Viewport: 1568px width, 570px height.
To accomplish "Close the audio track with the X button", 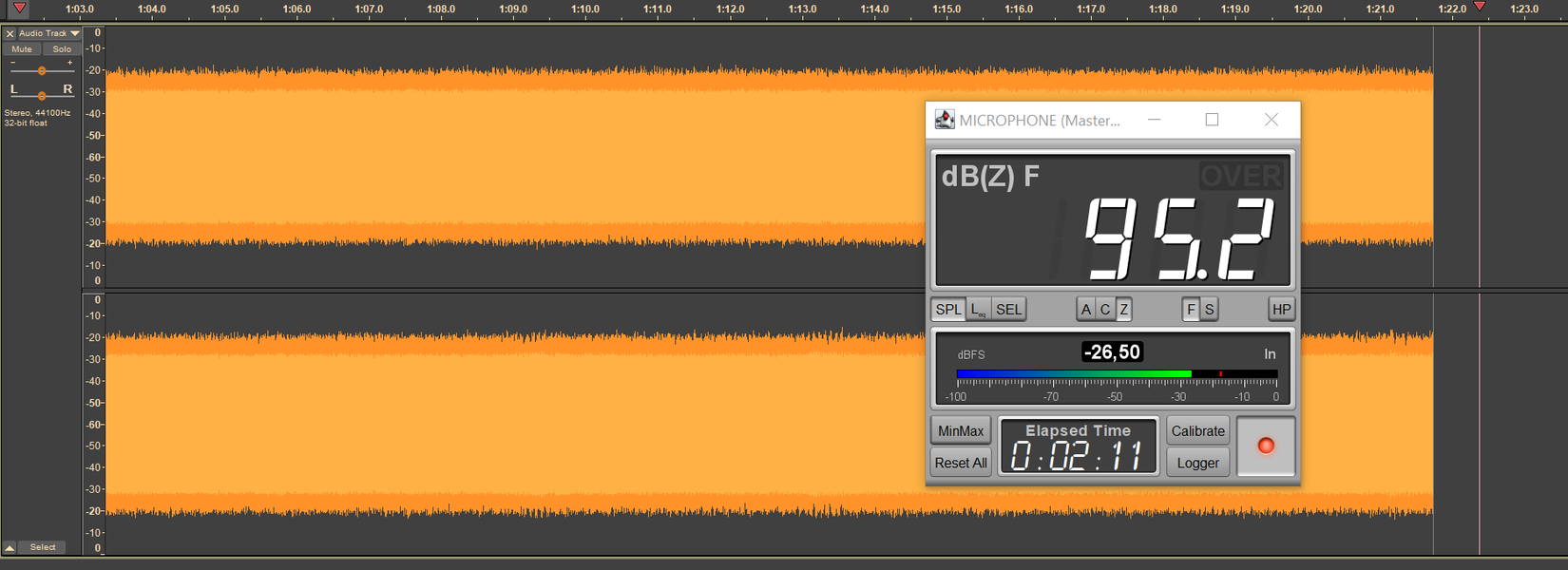I will (10, 33).
